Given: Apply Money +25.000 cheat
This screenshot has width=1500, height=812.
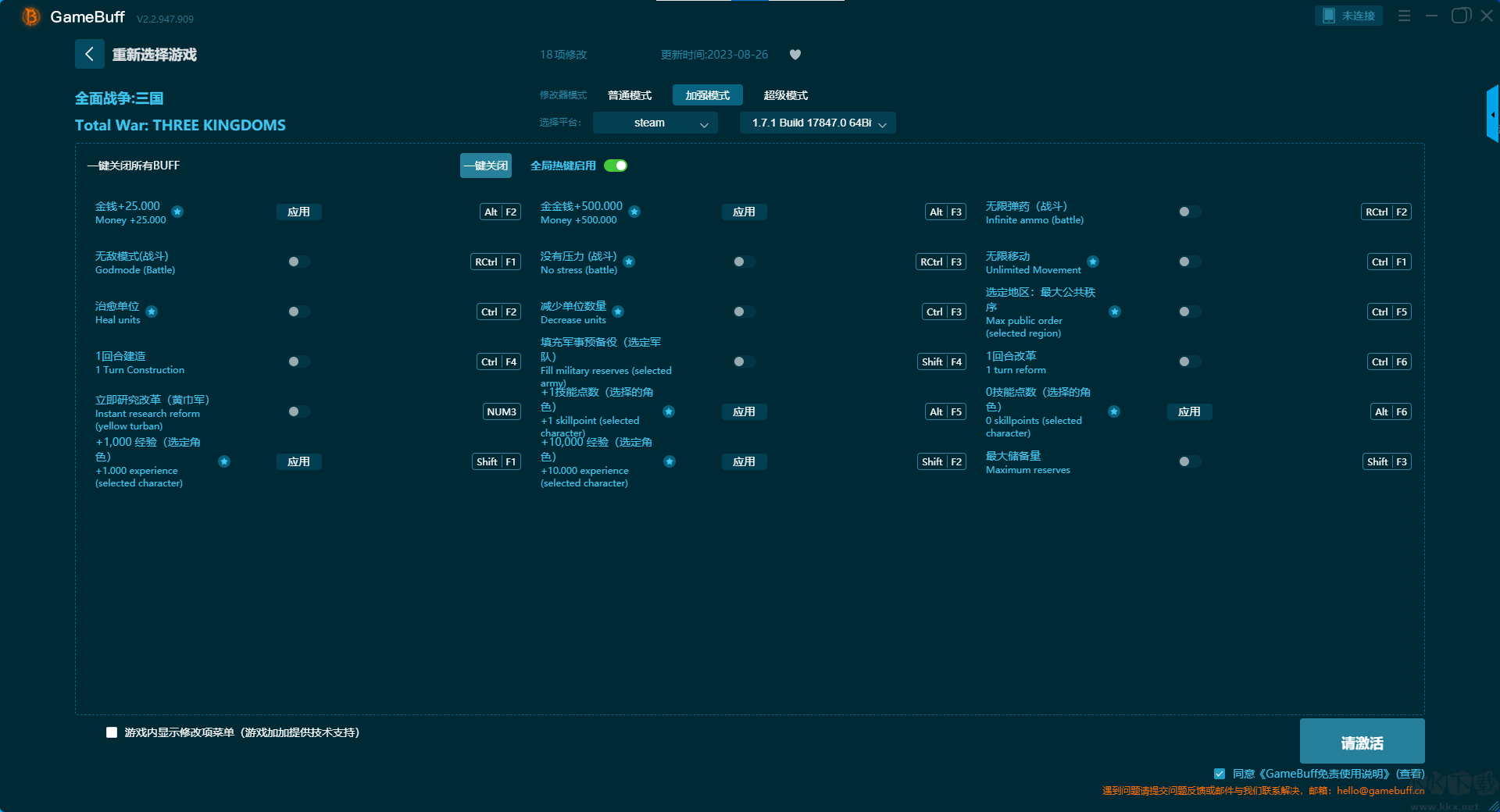Looking at the screenshot, I should [299, 212].
